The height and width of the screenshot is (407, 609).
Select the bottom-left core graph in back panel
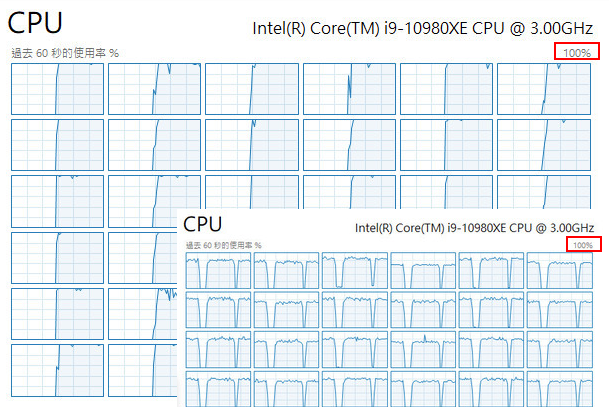point(57,370)
